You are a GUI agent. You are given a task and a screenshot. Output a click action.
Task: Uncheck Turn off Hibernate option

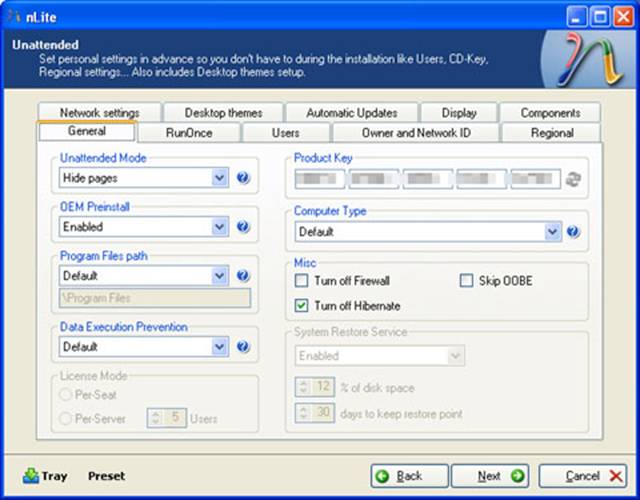[x=301, y=305]
